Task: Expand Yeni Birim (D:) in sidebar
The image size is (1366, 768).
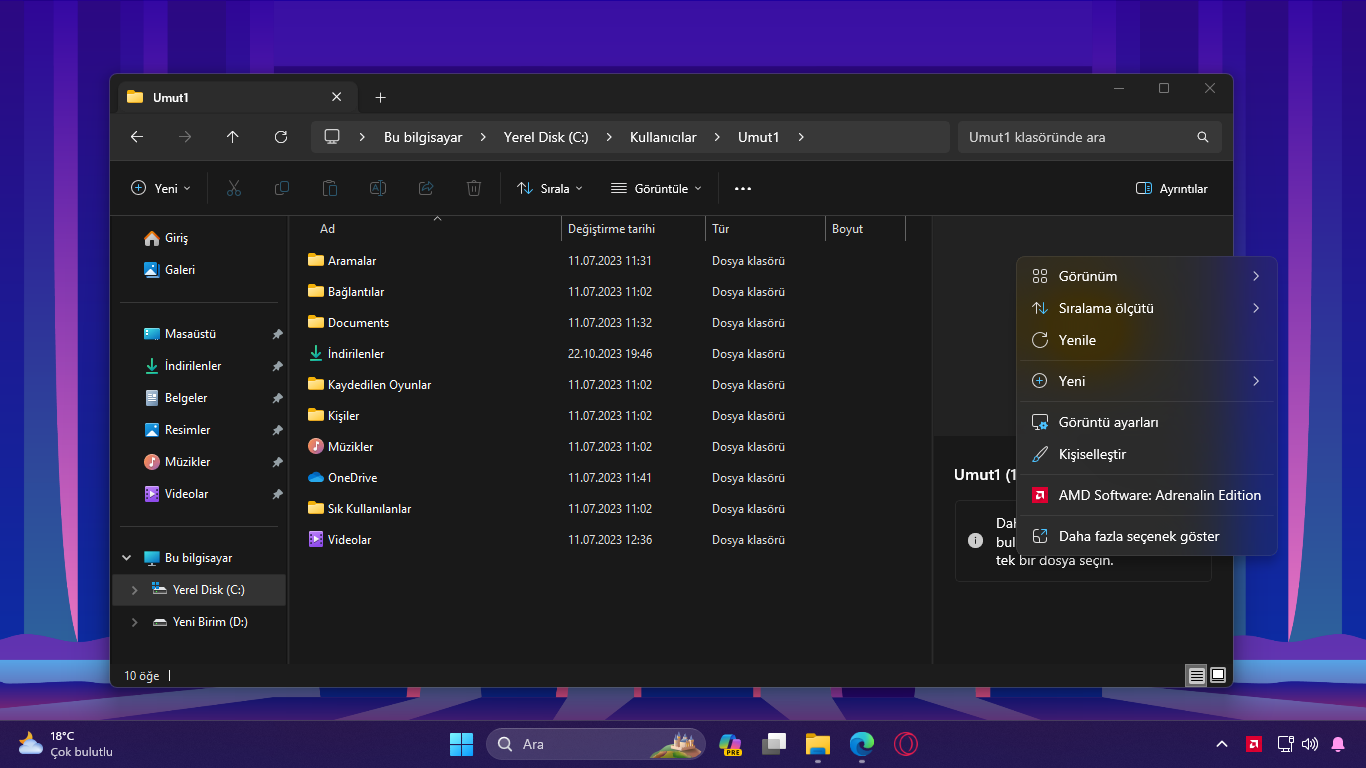Action: point(134,622)
